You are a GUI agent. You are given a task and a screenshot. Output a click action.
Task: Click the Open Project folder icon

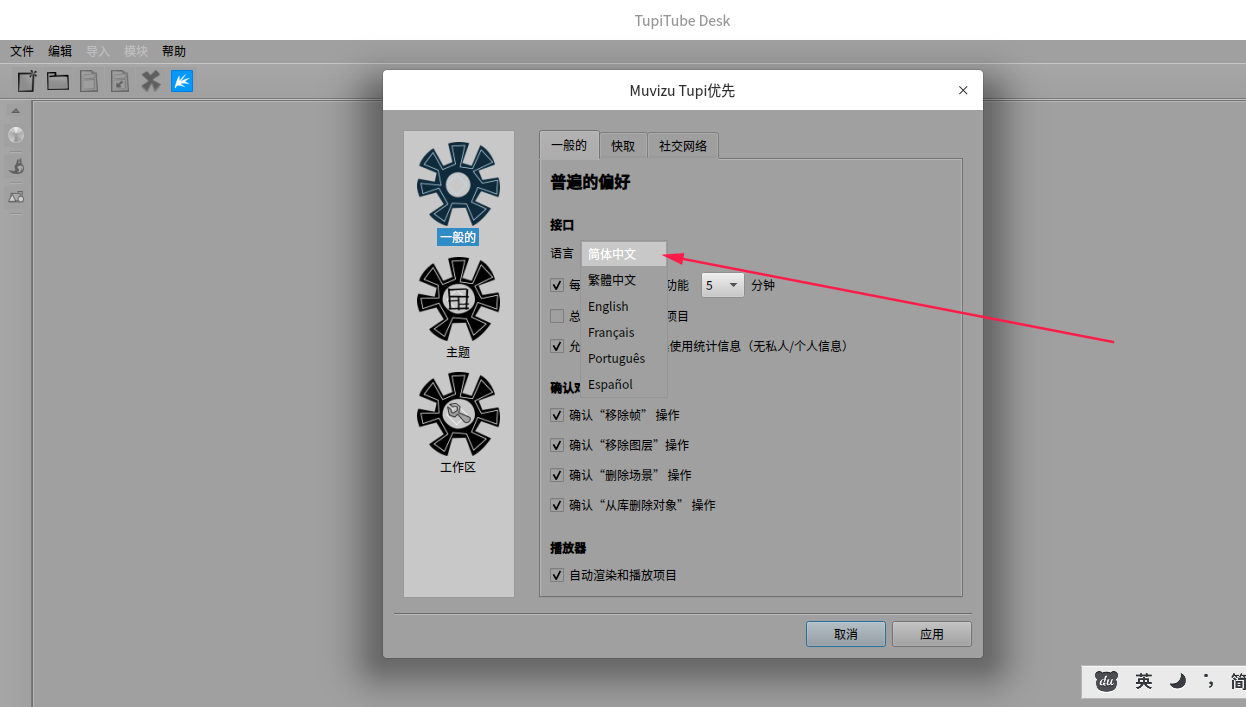click(58, 81)
